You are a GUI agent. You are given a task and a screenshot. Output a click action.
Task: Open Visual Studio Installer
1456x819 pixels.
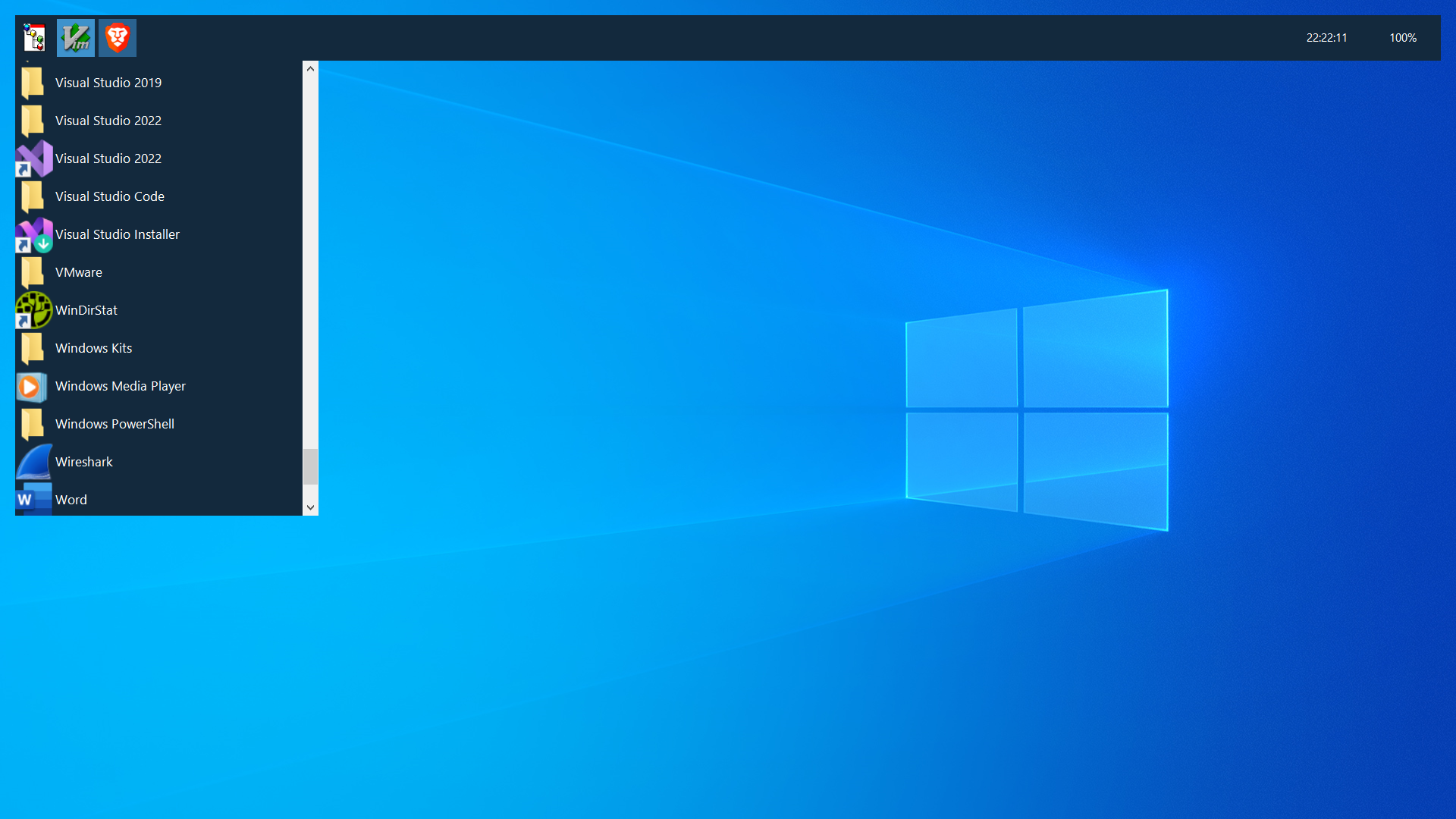point(117,234)
